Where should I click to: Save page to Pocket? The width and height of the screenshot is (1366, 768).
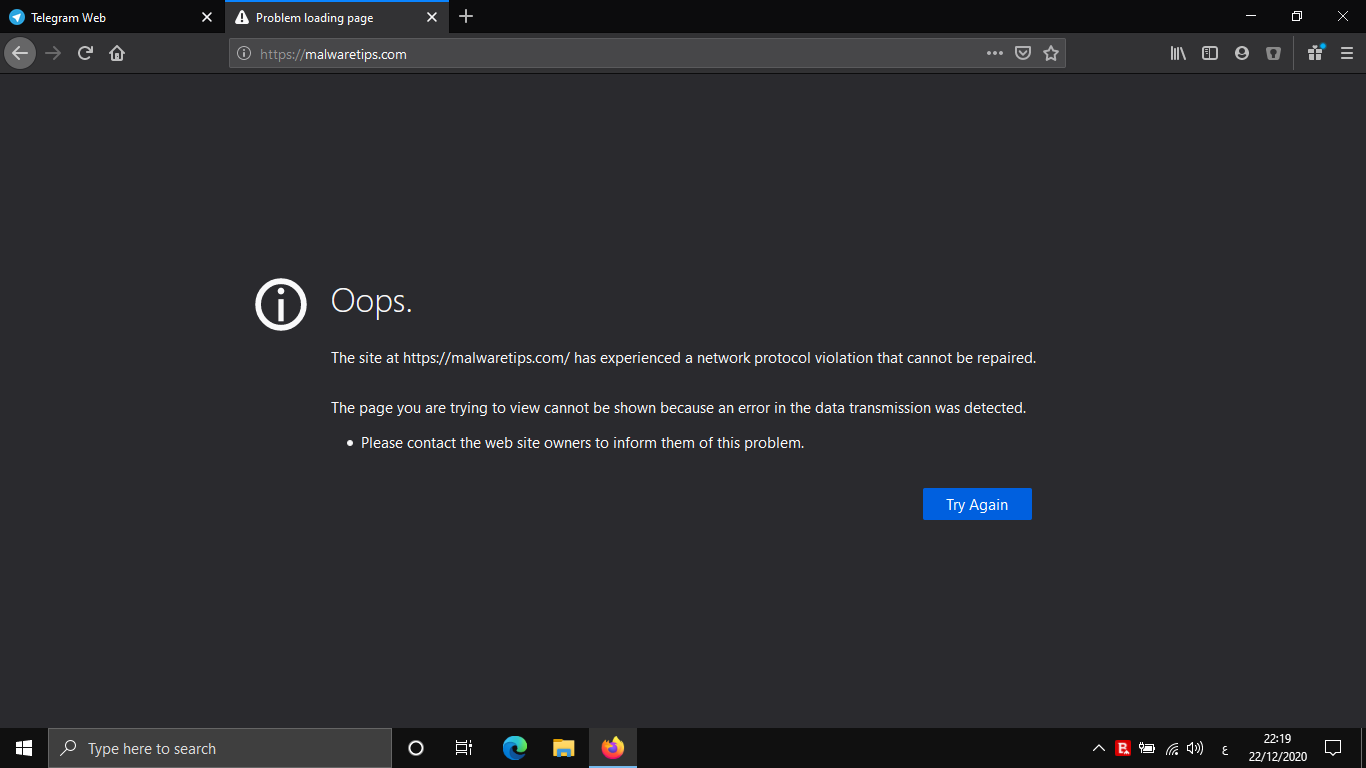(x=1023, y=53)
